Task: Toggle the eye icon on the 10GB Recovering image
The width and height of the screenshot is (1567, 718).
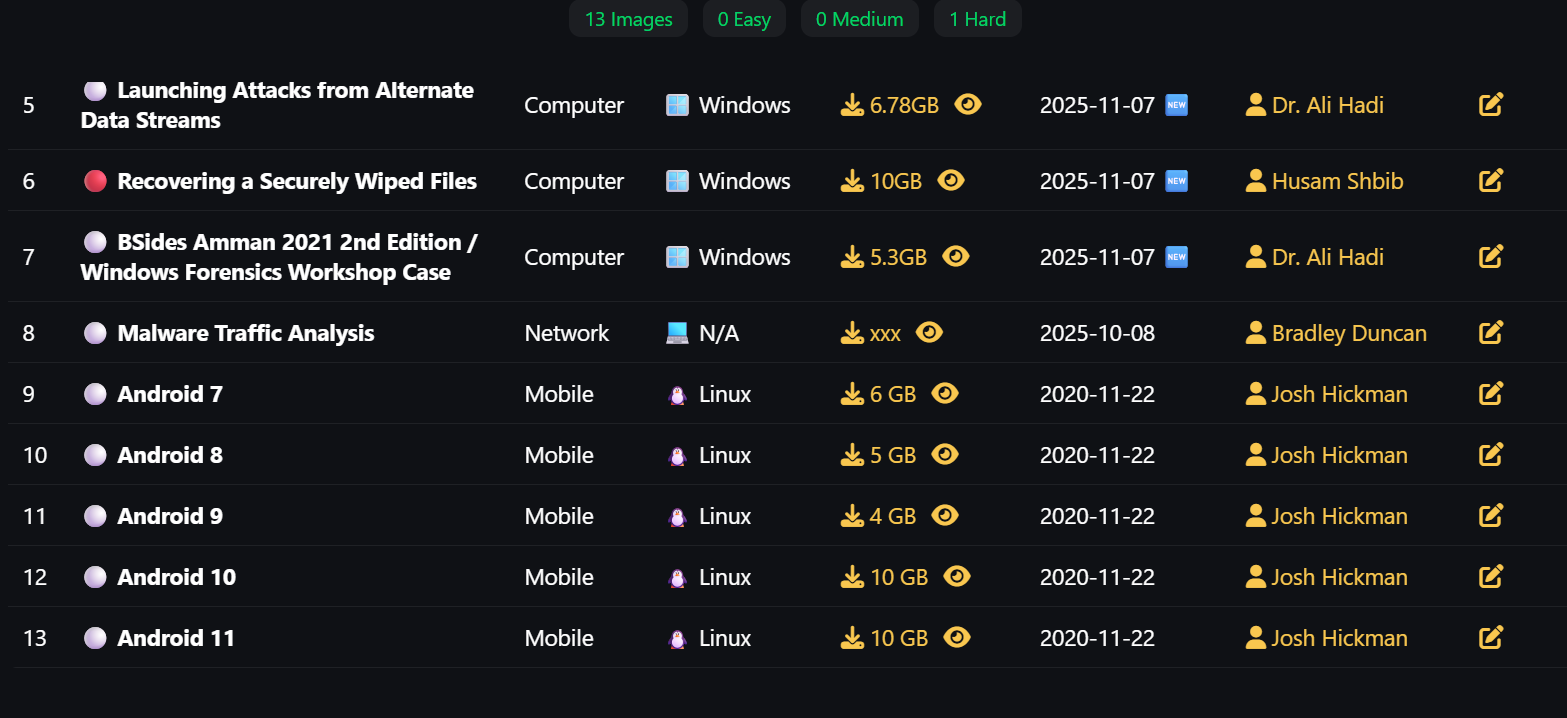Action: [951, 181]
